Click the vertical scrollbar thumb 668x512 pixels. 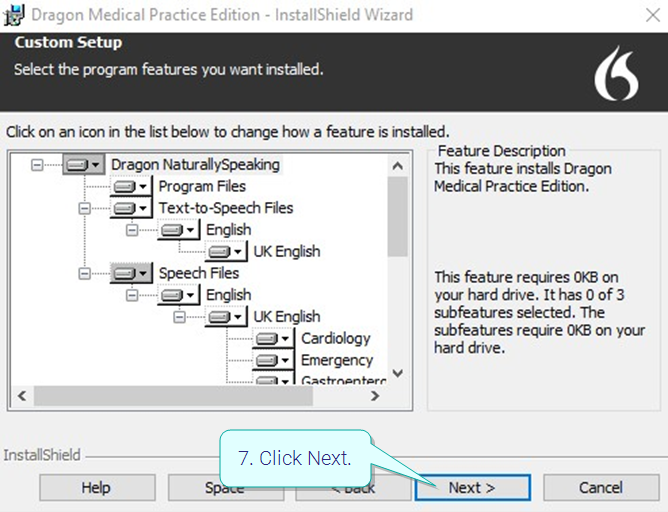(397, 216)
